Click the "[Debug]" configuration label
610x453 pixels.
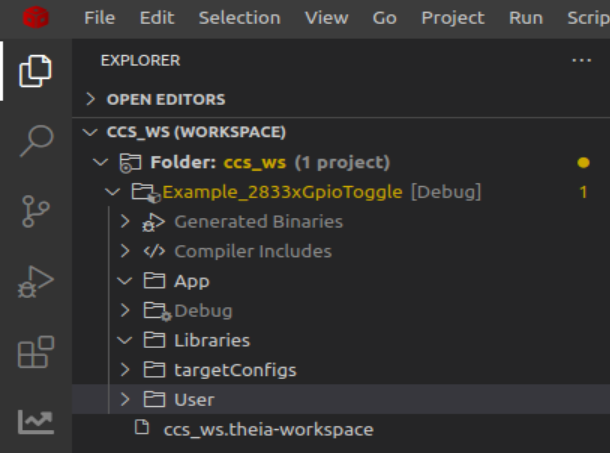pyautogui.click(x=446, y=192)
